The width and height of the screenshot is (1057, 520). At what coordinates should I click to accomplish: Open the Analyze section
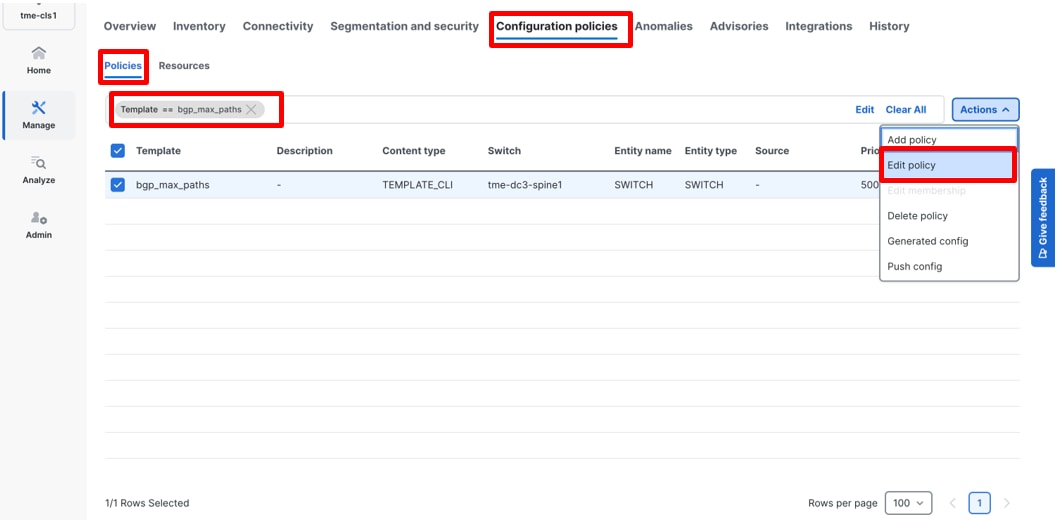click(x=38, y=170)
